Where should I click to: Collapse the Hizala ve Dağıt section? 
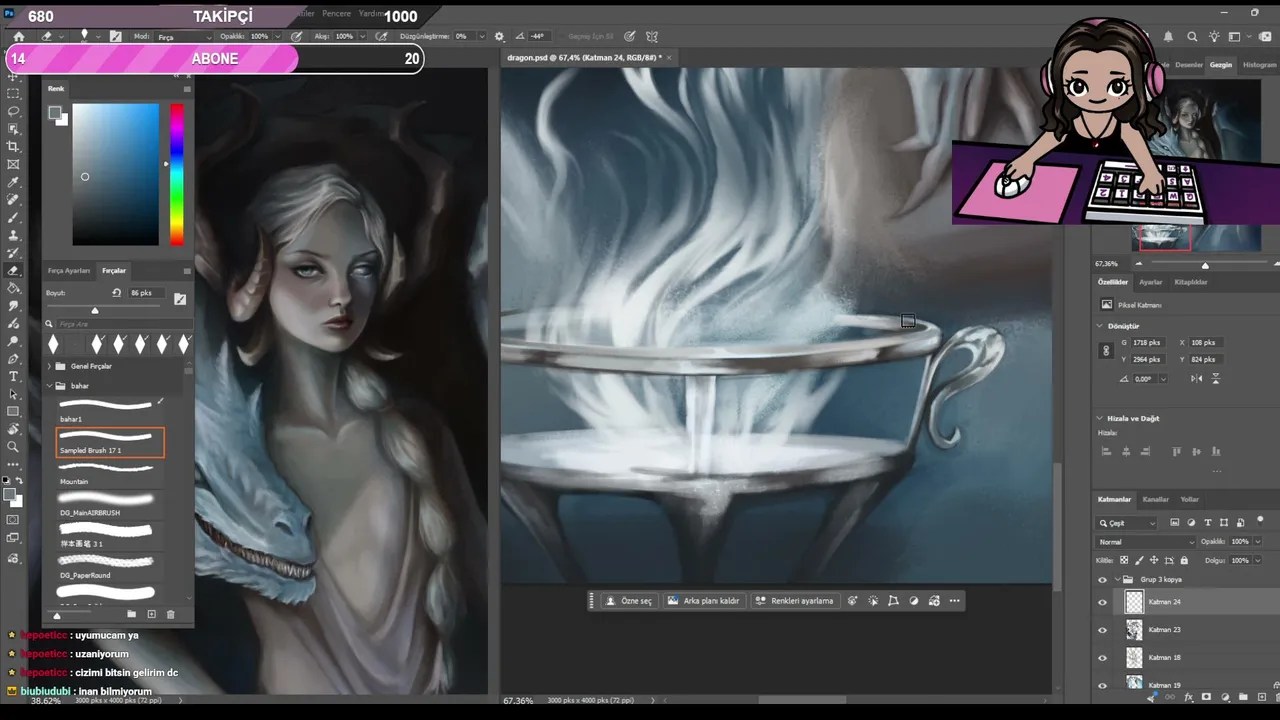[1100, 418]
